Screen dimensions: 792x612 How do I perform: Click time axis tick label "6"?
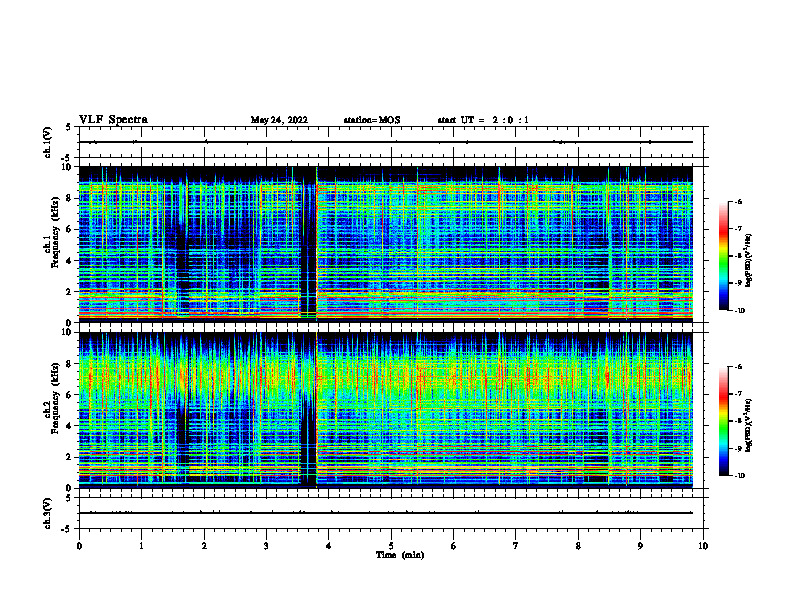454,546
